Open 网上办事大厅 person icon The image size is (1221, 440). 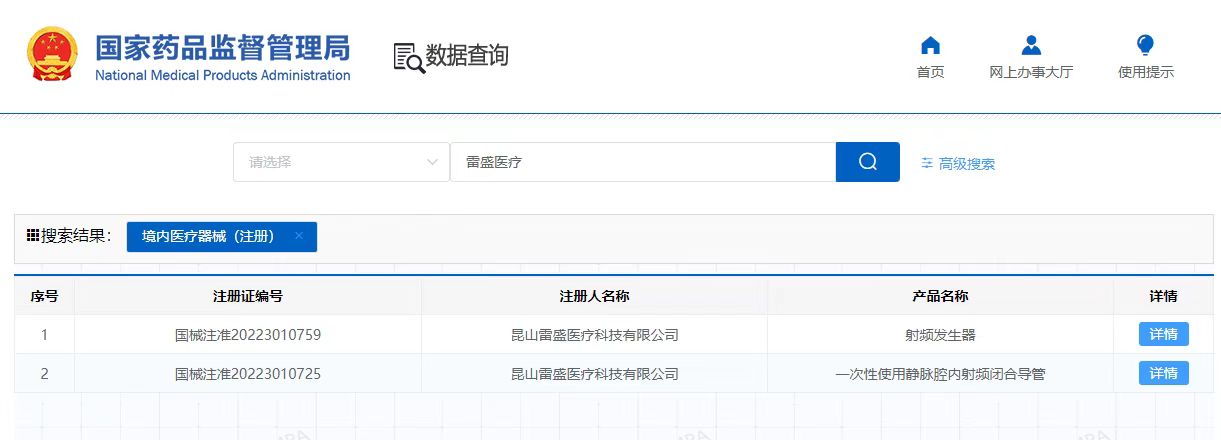coord(1031,45)
